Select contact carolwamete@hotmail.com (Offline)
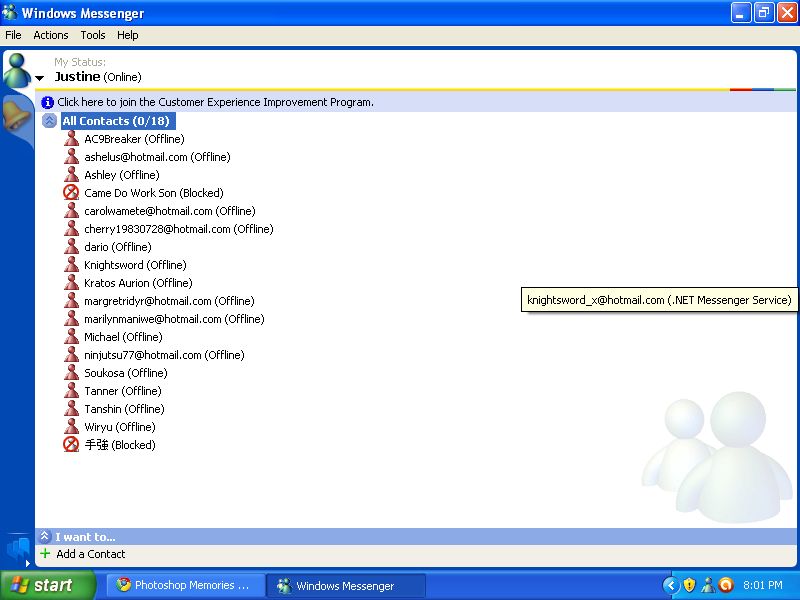Image resolution: width=800 pixels, height=600 pixels. (x=170, y=211)
